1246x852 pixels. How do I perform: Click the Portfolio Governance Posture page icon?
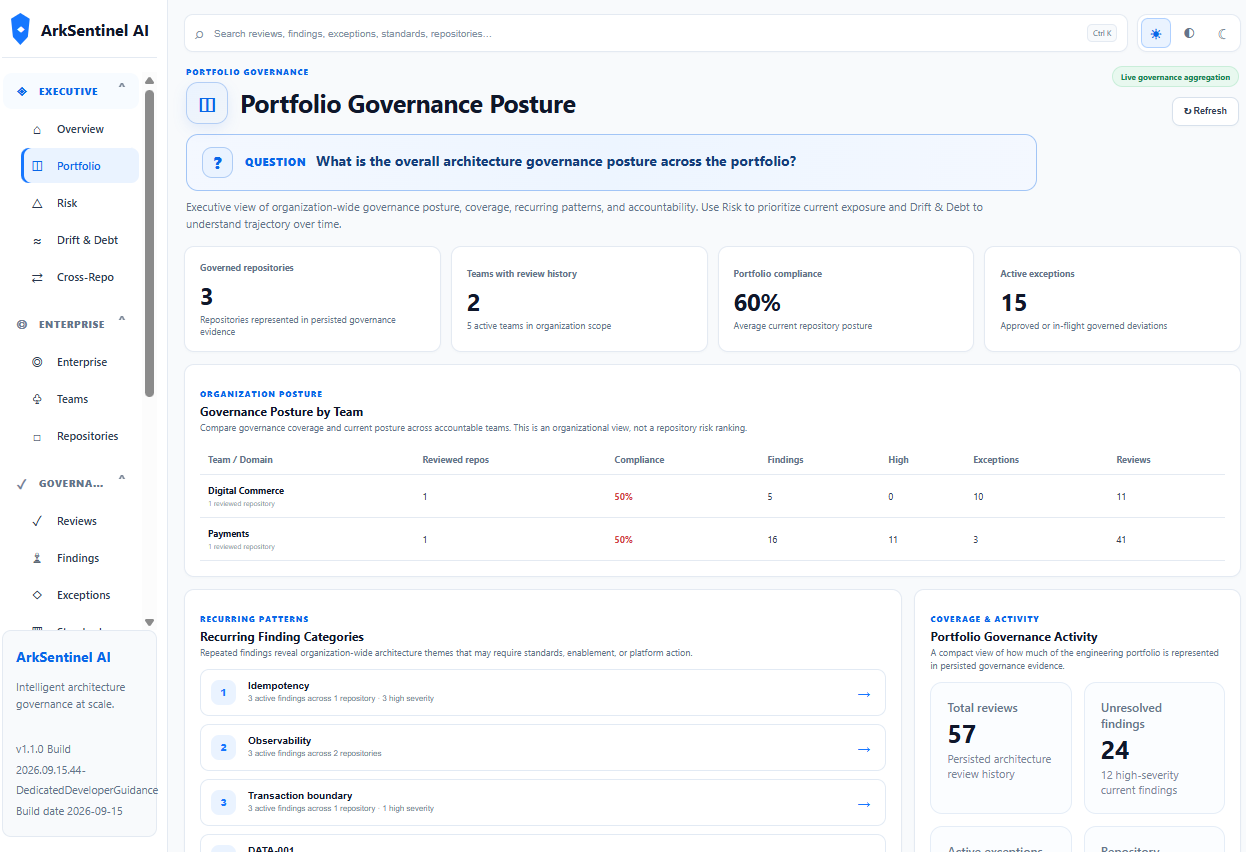click(x=207, y=104)
